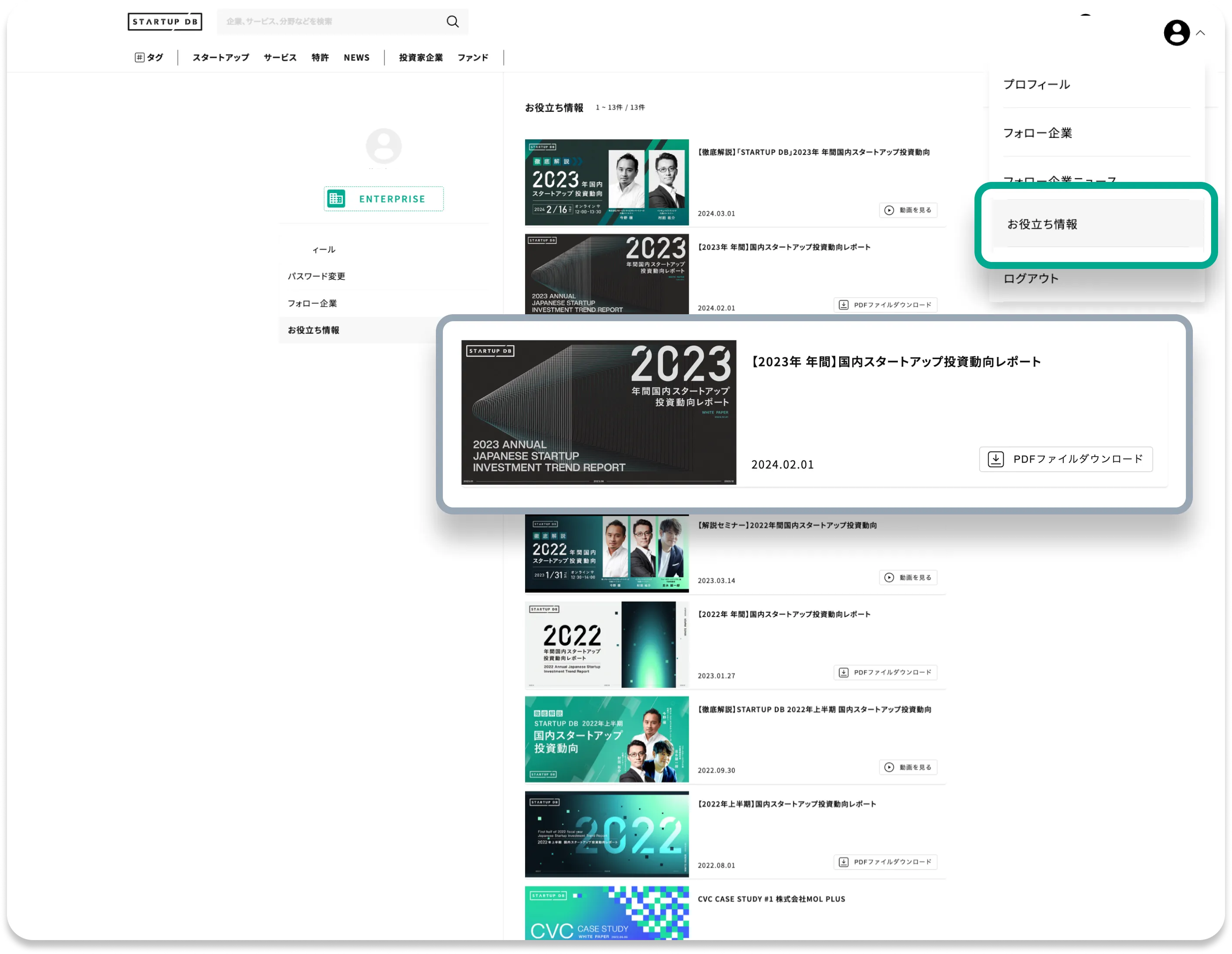The image size is (1232, 954).
Task: Download PDF of 2022年上半期 report
Action: click(885, 862)
